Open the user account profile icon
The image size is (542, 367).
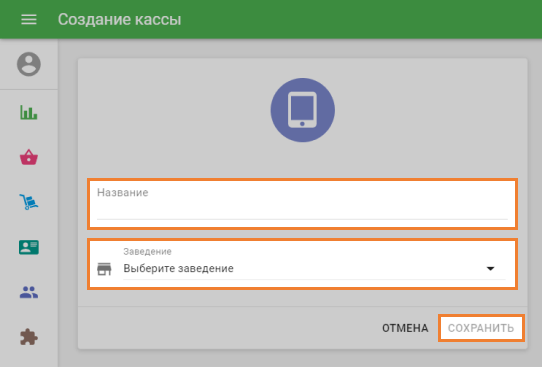coord(29,64)
